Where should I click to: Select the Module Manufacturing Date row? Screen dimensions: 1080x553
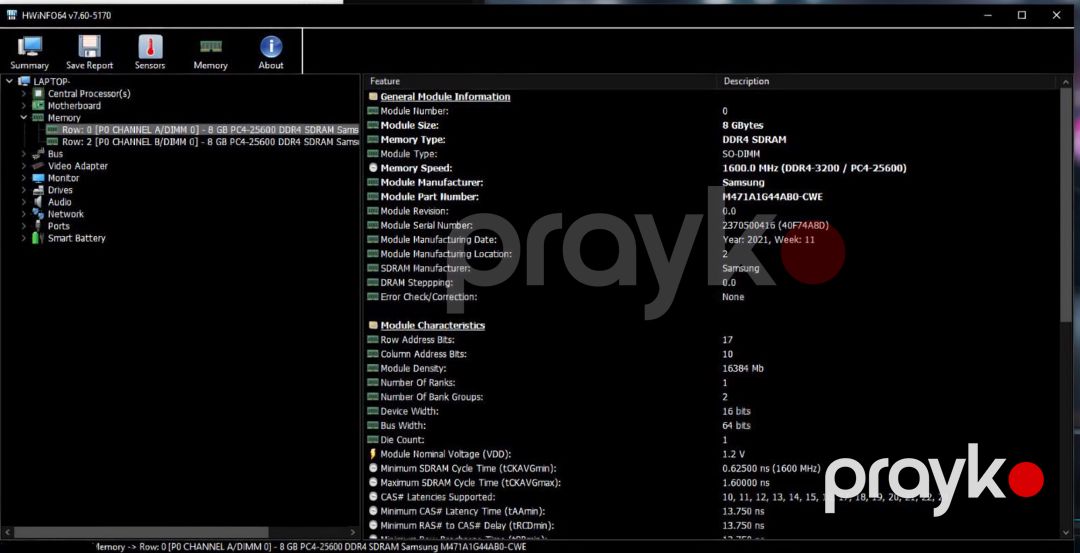coord(712,240)
